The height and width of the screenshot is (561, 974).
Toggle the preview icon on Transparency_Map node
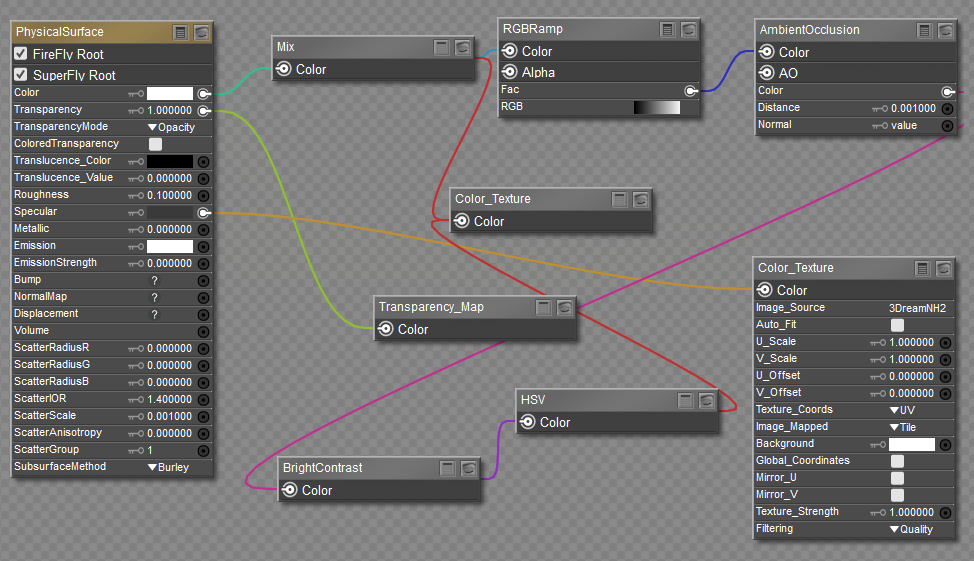565,307
